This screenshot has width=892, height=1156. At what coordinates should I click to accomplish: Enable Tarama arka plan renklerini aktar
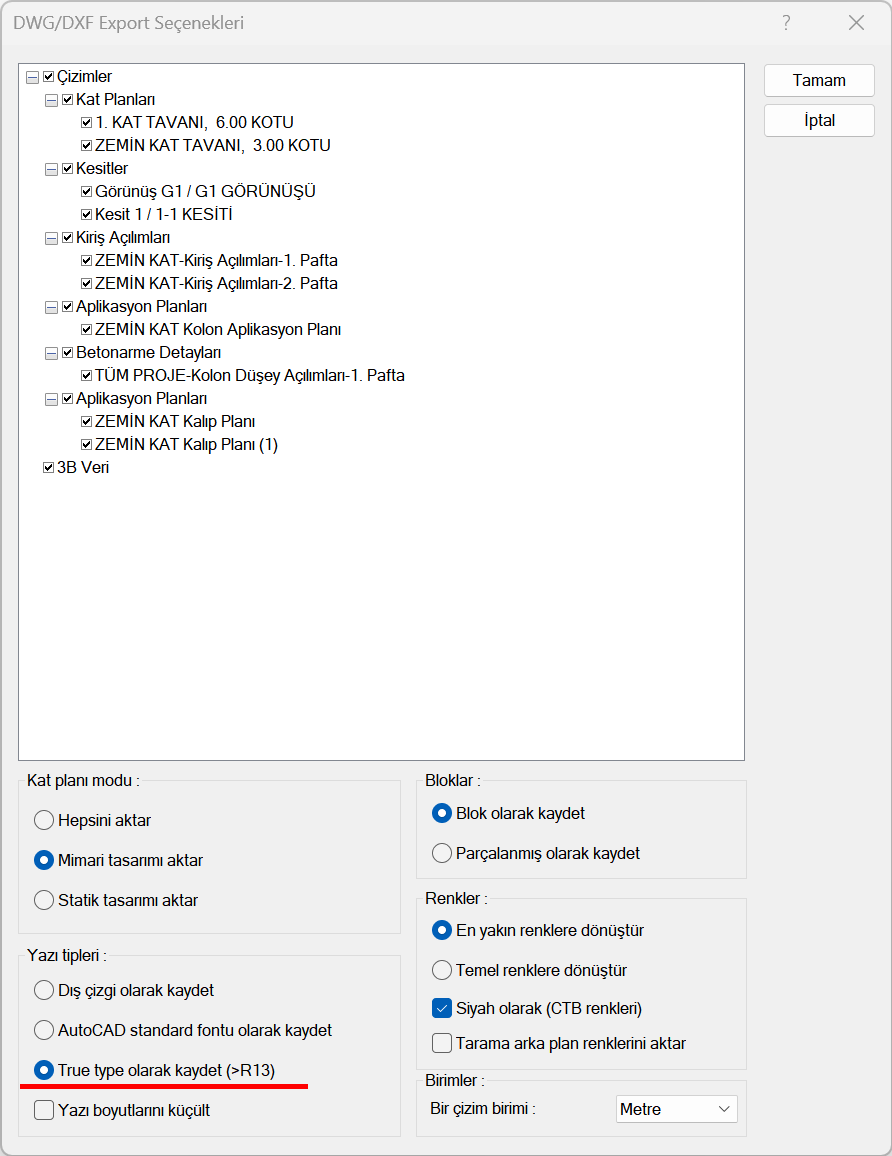click(442, 1043)
